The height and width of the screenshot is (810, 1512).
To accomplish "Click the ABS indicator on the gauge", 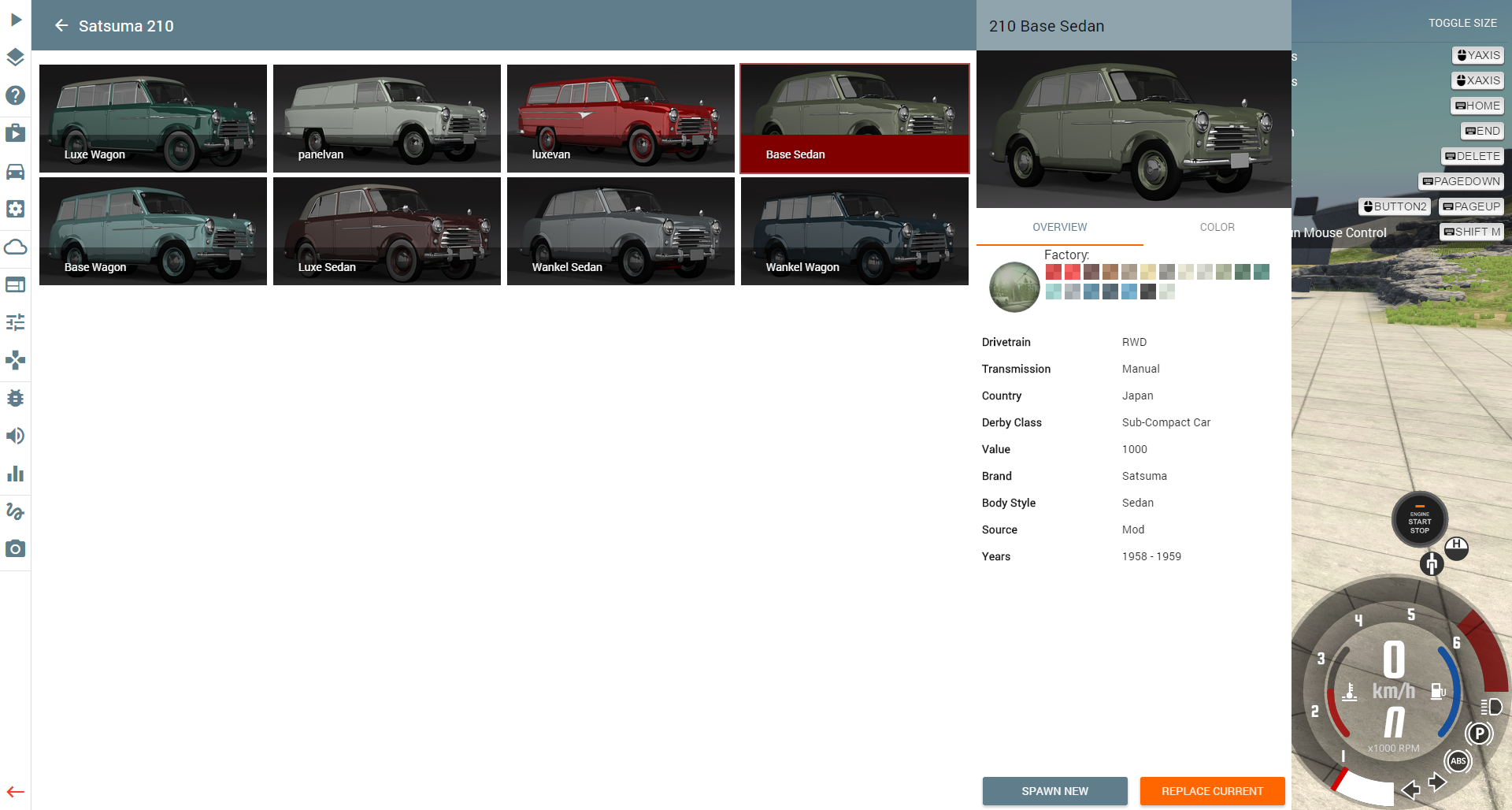I will pyautogui.click(x=1458, y=761).
